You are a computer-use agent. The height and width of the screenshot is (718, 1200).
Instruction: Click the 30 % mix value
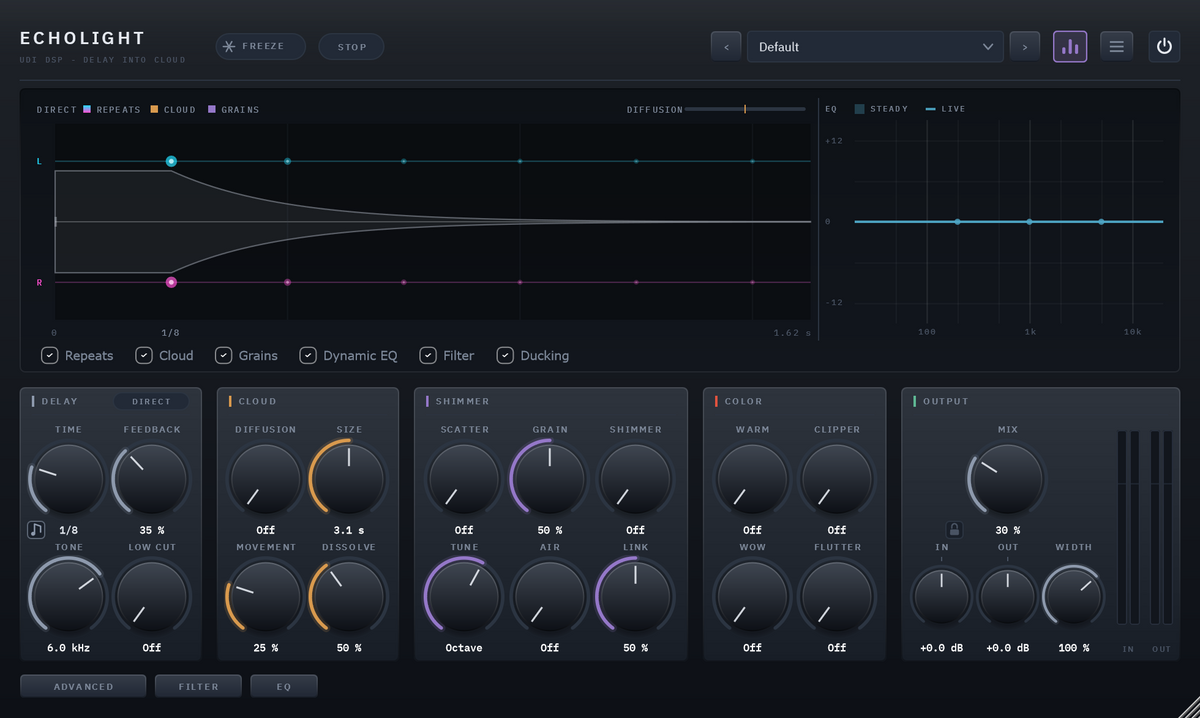tap(1008, 530)
